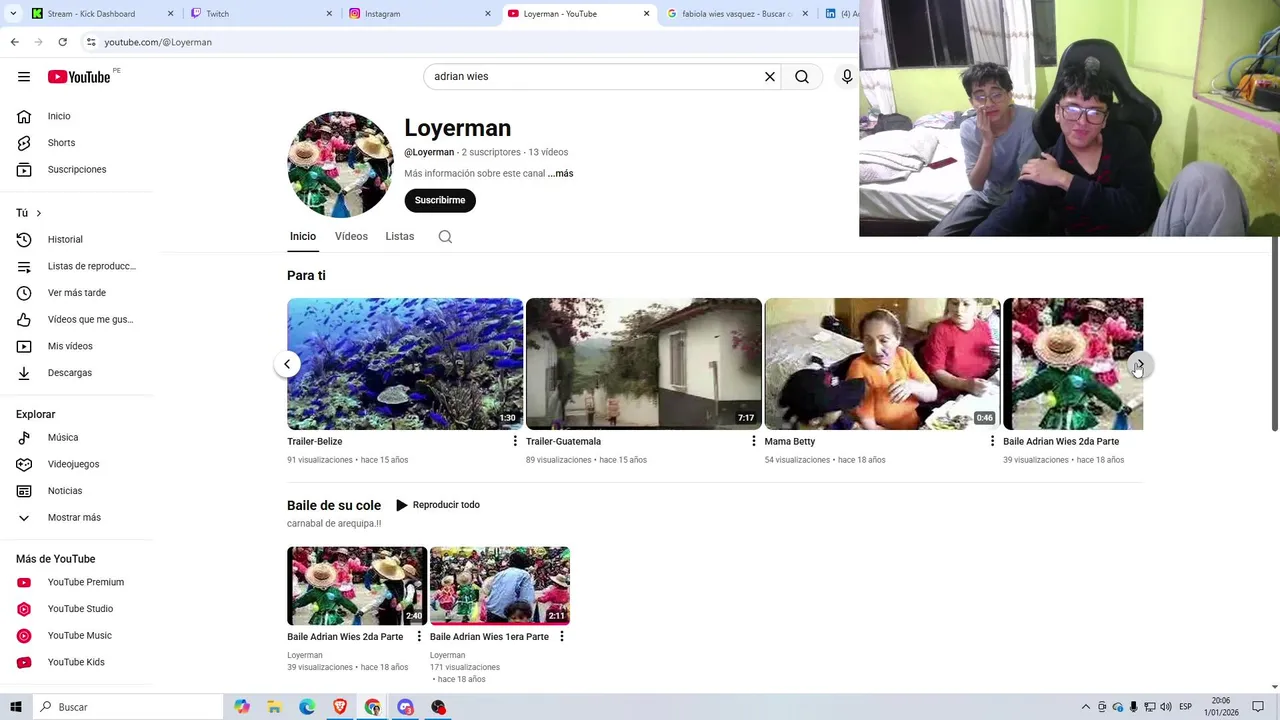1280x720 pixels.
Task: Switch to the Listas channel tab
Action: coord(400,237)
